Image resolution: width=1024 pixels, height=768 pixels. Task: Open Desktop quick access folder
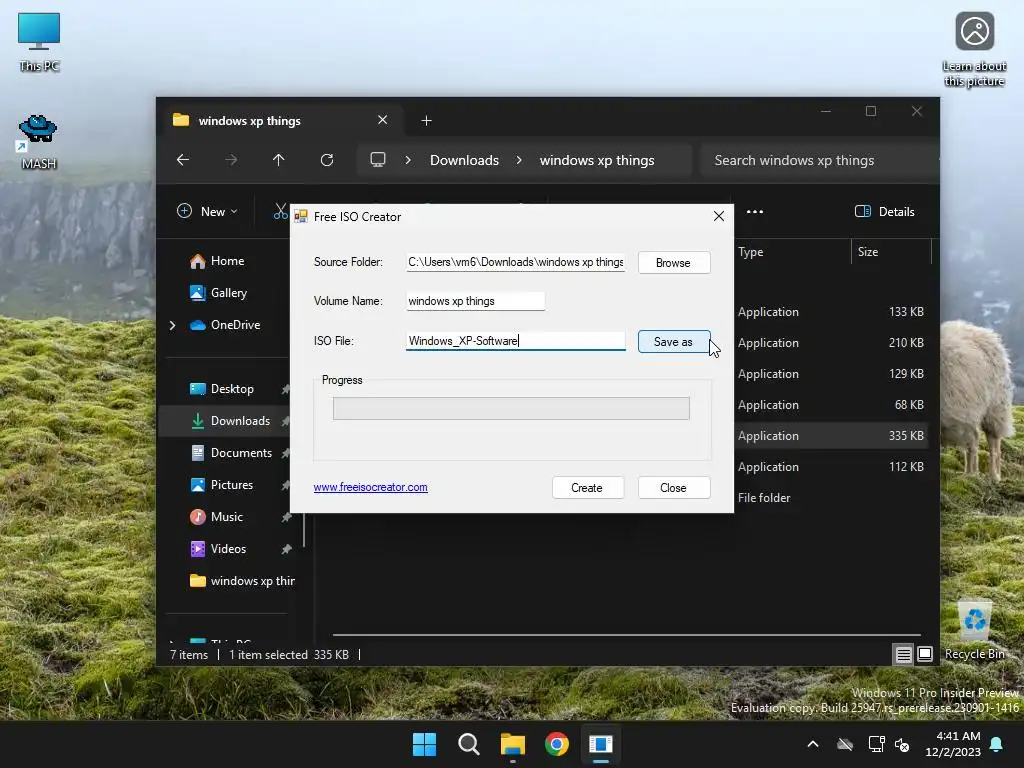click(x=221, y=389)
